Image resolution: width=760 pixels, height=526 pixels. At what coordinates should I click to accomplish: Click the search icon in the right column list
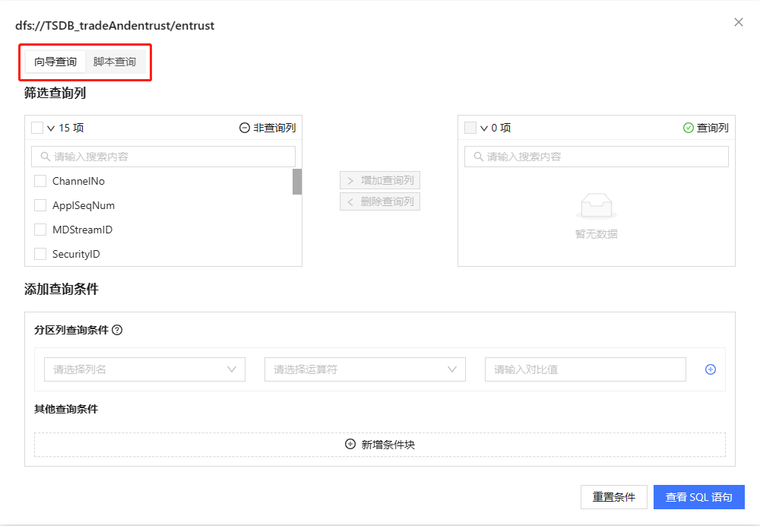click(x=477, y=157)
